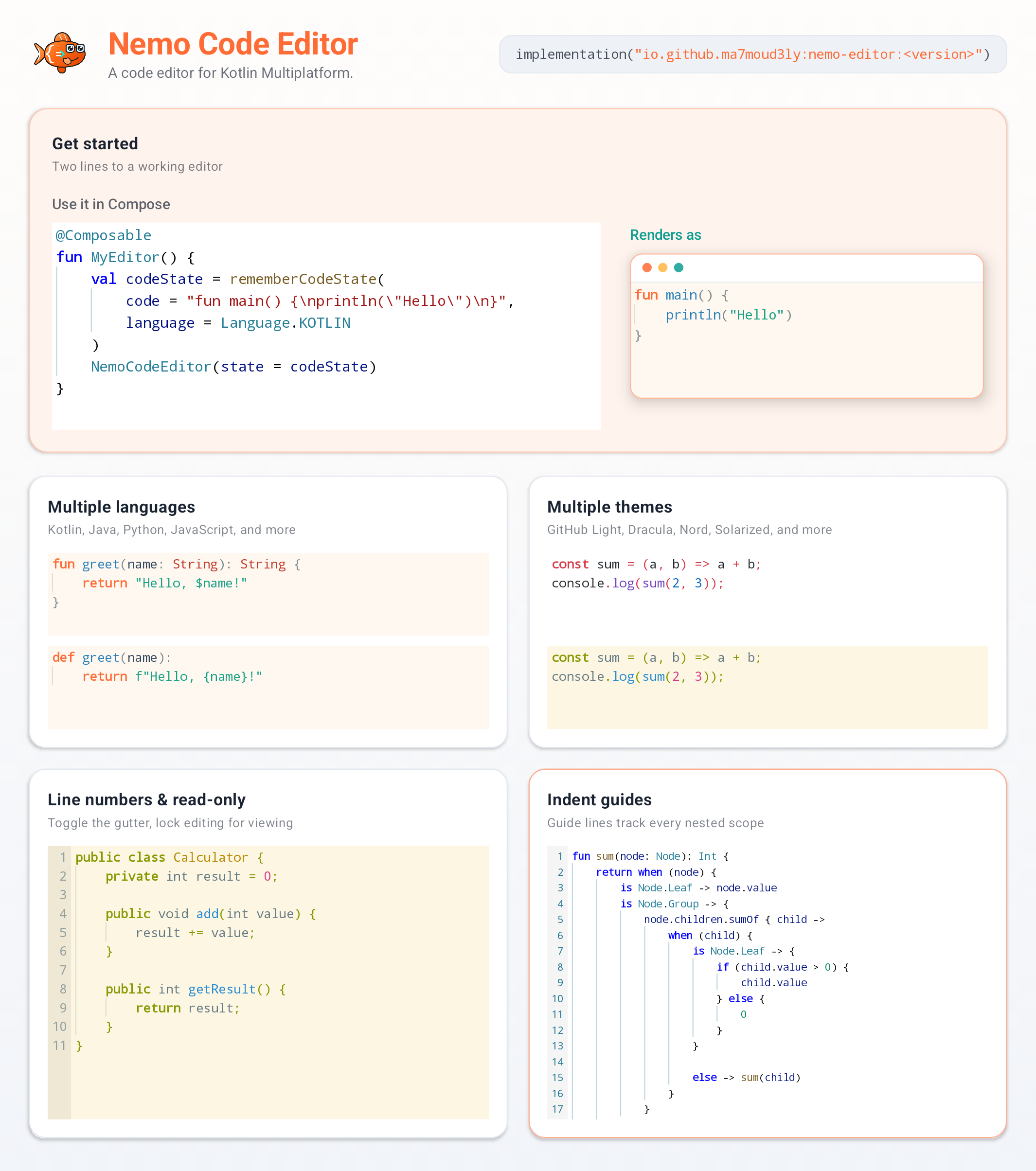This screenshot has width=1036, height=1171.
Task: Click the Gradle implementation dependency snippet
Action: point(752,54)
